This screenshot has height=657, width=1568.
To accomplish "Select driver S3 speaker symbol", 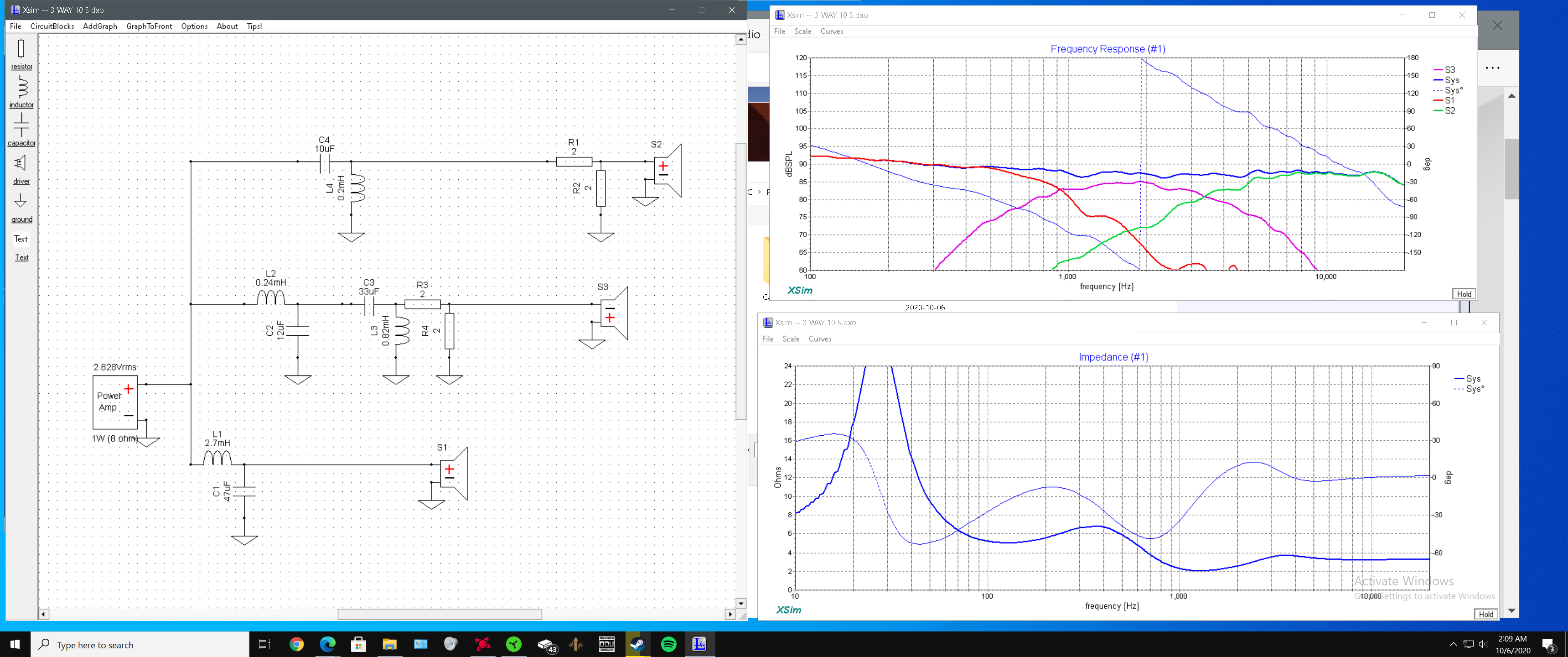I will click(x=614, y=313).
